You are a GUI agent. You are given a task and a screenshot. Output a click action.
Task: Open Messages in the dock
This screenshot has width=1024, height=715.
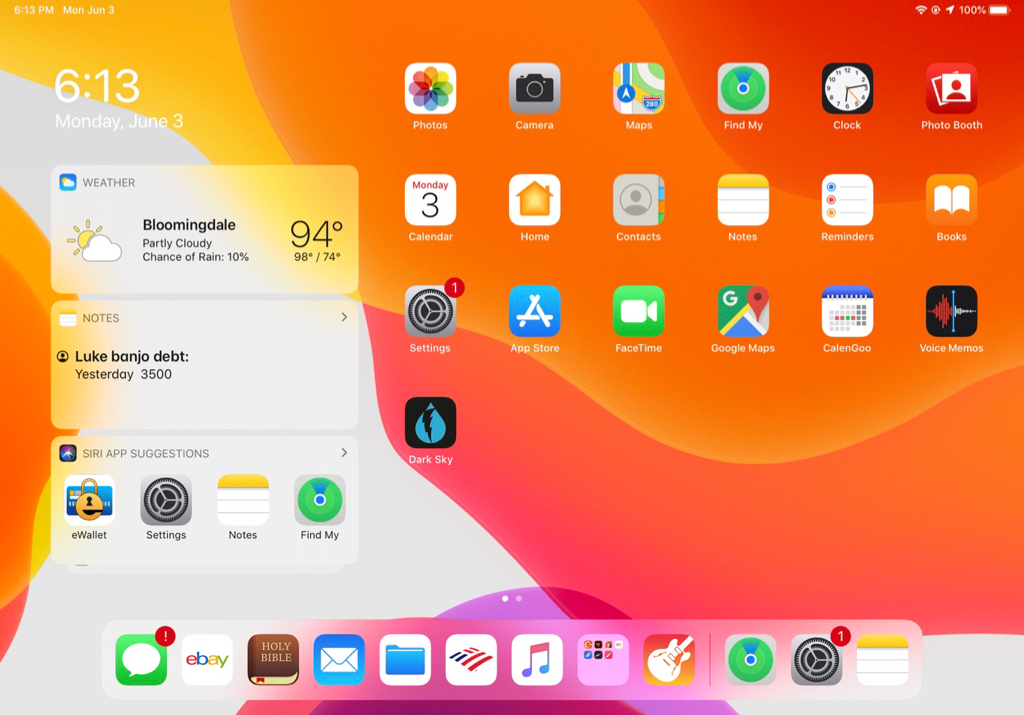pos(141,659)
